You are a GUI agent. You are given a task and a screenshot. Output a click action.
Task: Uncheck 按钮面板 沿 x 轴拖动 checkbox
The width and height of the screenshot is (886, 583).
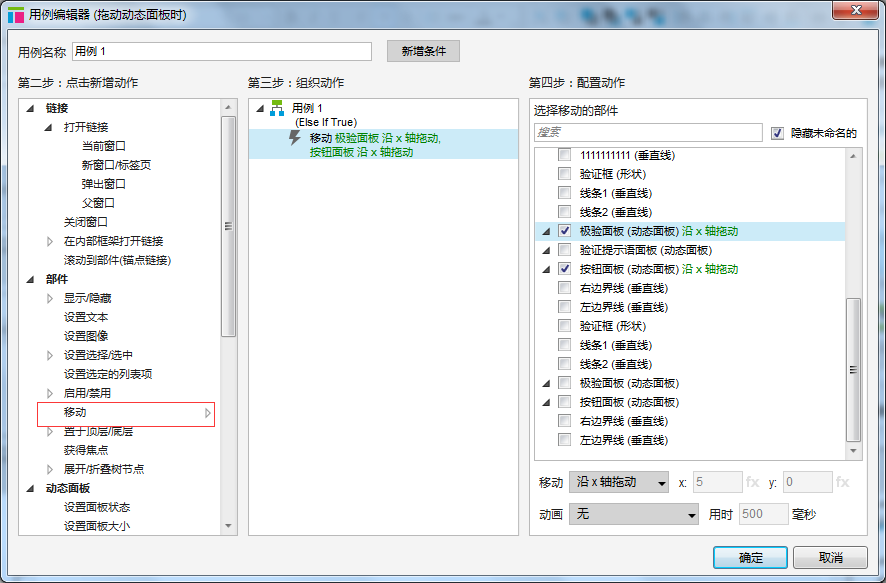[x=564, y=269]
